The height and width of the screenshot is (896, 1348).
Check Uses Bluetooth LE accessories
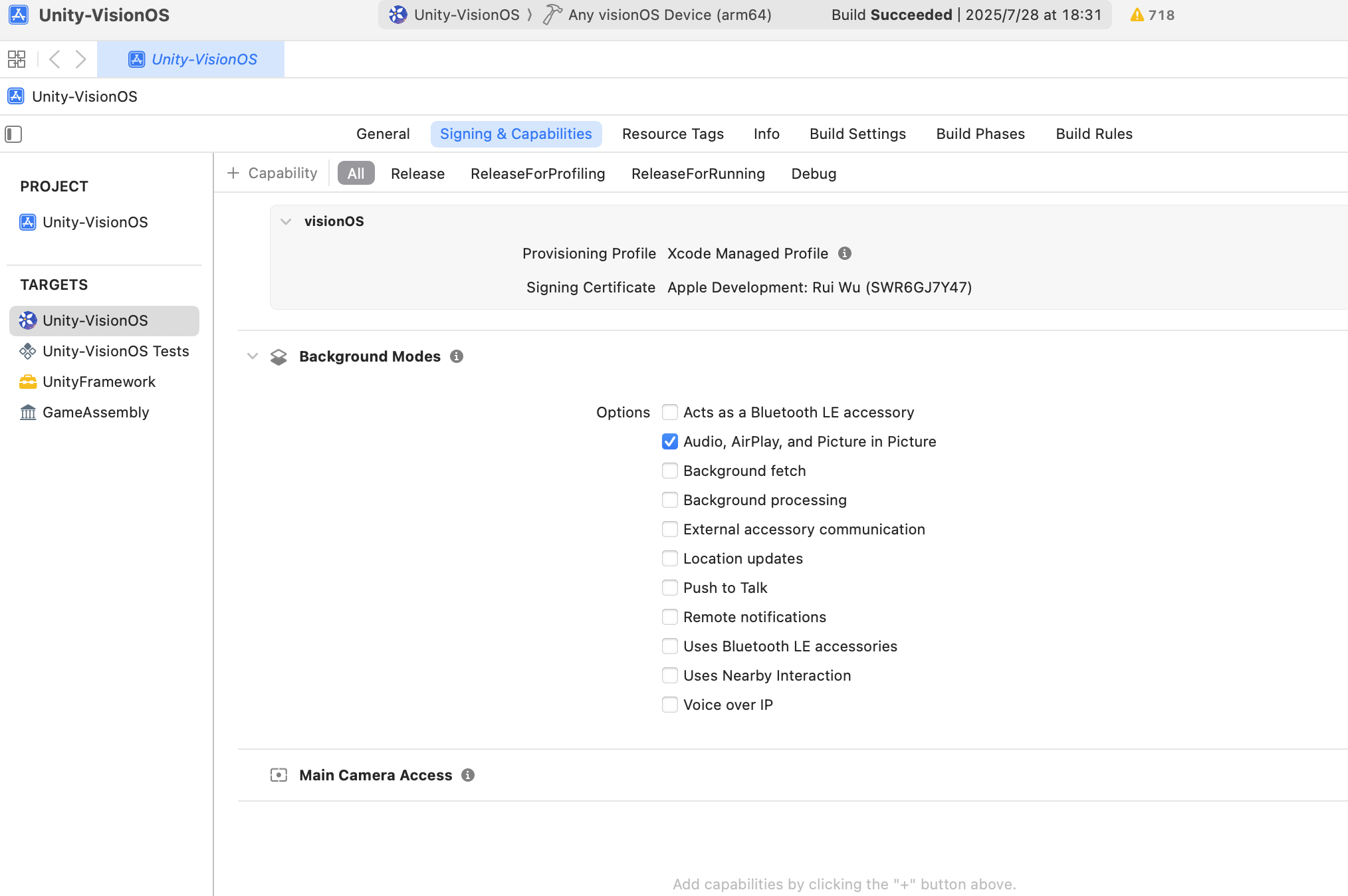point(670,646)
